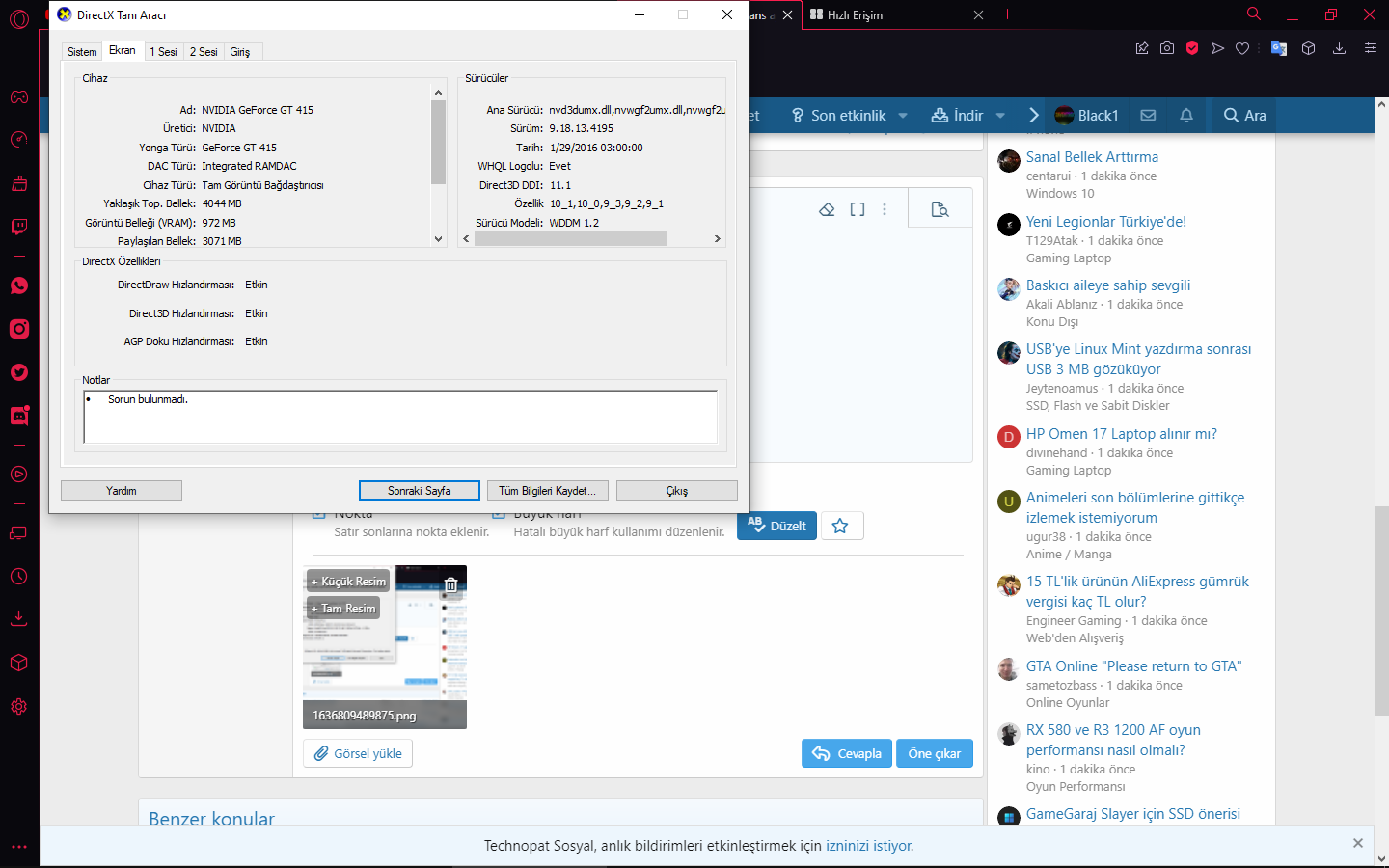Open browsing History clock icon
1389x868 pixels.
(19, 577)
